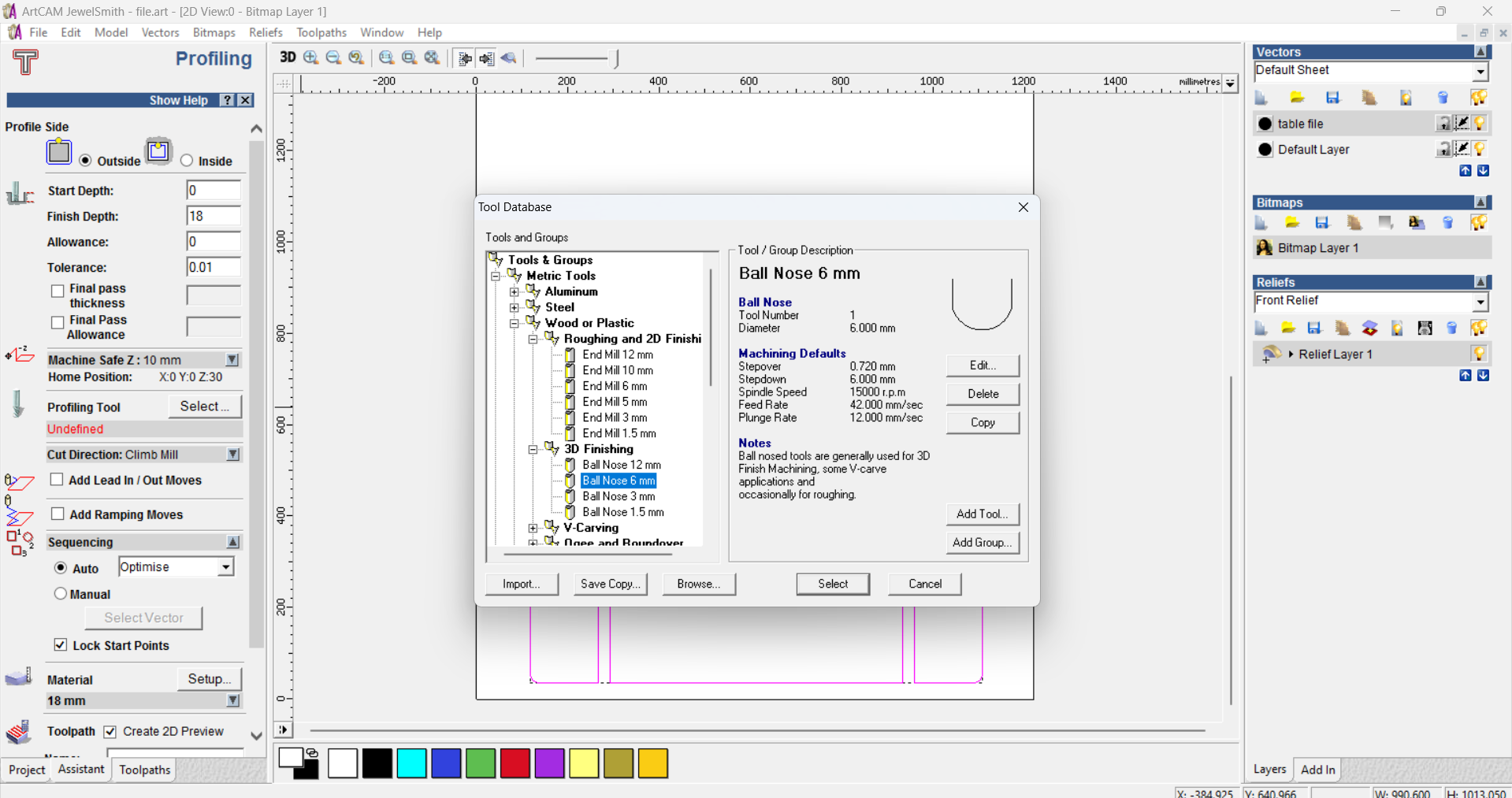The height and width of the screenshot is (798, 1512).
Task: Expand the Machine Safe Z section arrow
Action: click(232, 360)
